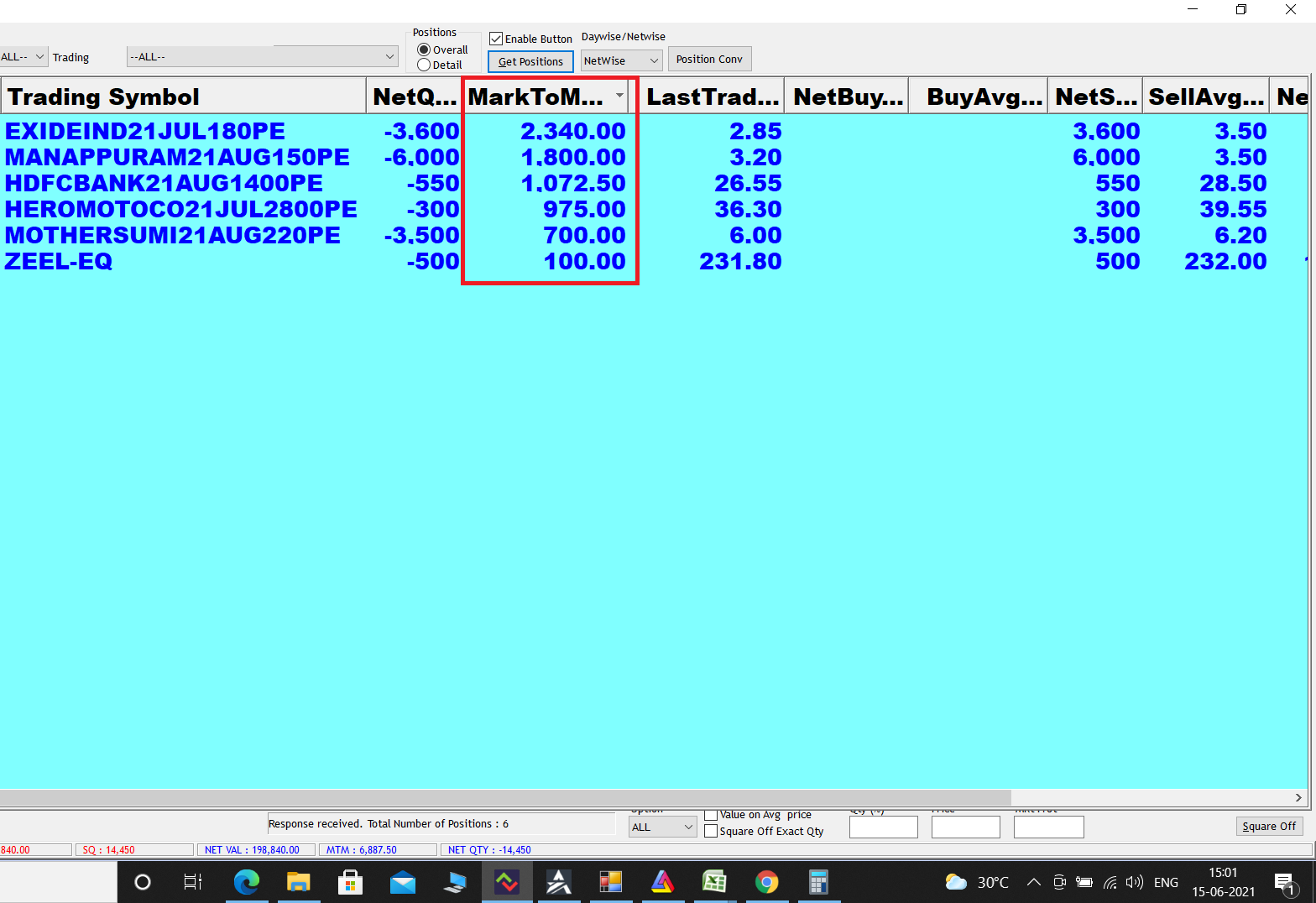Click the 2,340.00 mark-to-market value

(x=573, y=131)
